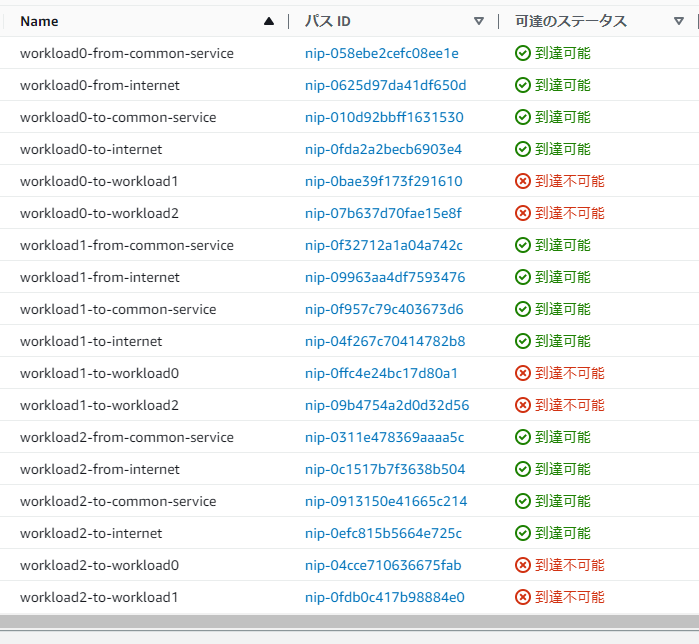Click reachable check icon for workload1-from-internet
Viewport: 699px width, 644px height.
pos(522,277)
